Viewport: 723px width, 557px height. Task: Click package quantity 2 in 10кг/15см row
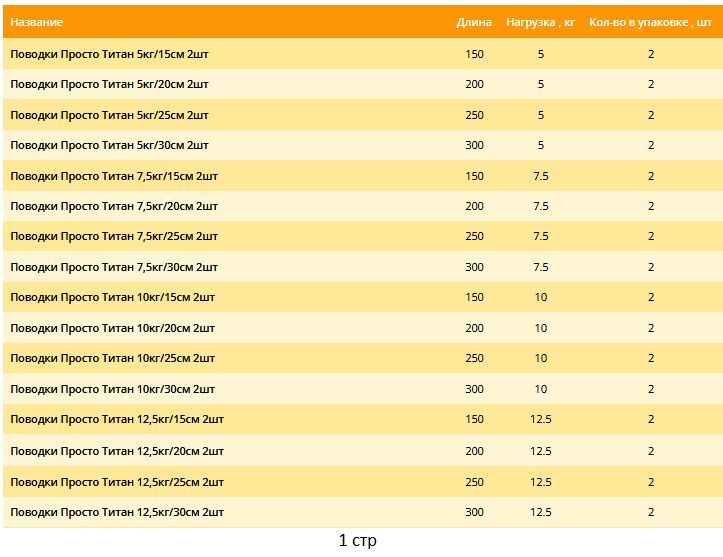coord(651,297)
